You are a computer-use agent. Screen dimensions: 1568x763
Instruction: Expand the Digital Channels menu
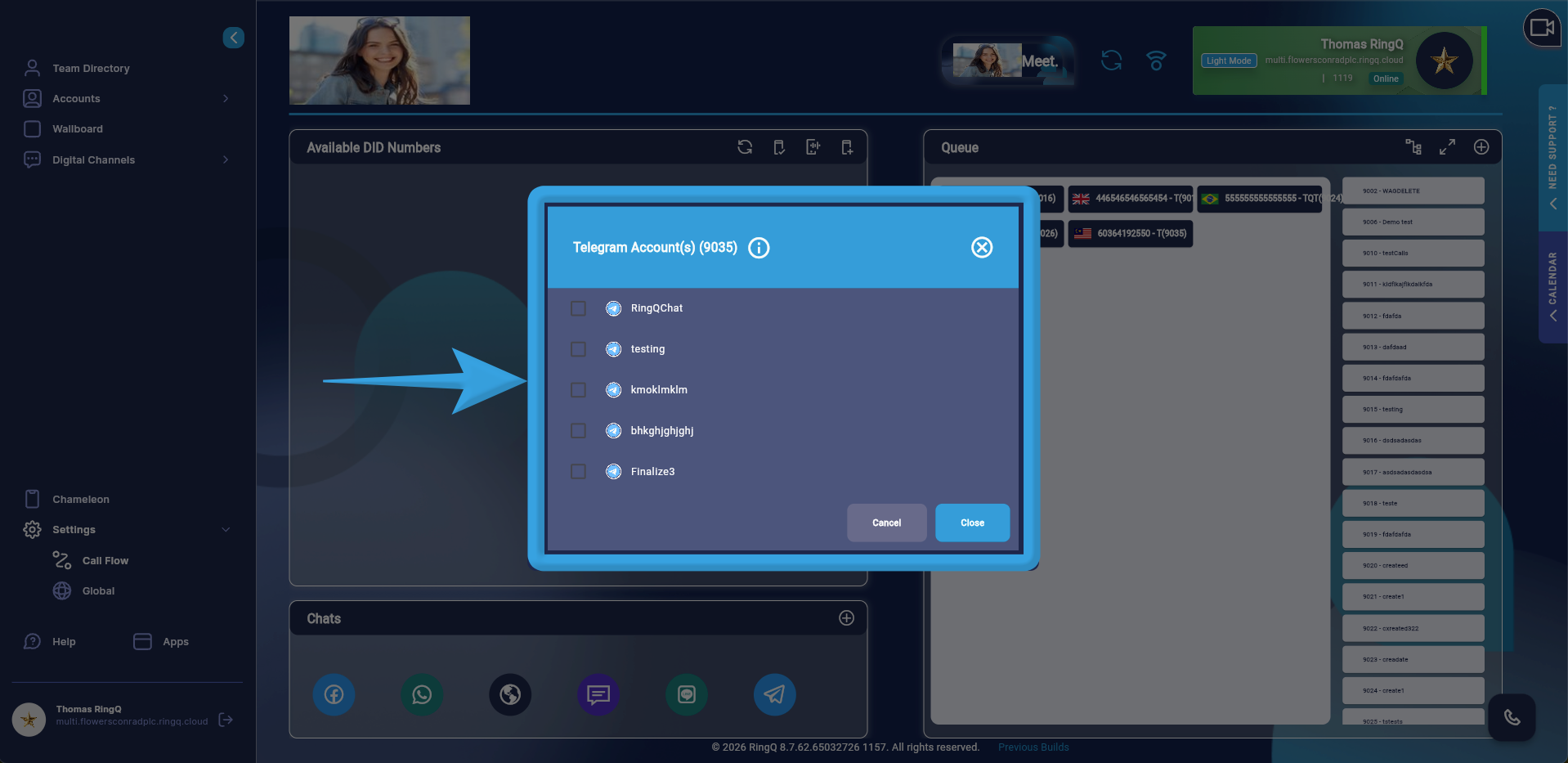tap(226, 159)
